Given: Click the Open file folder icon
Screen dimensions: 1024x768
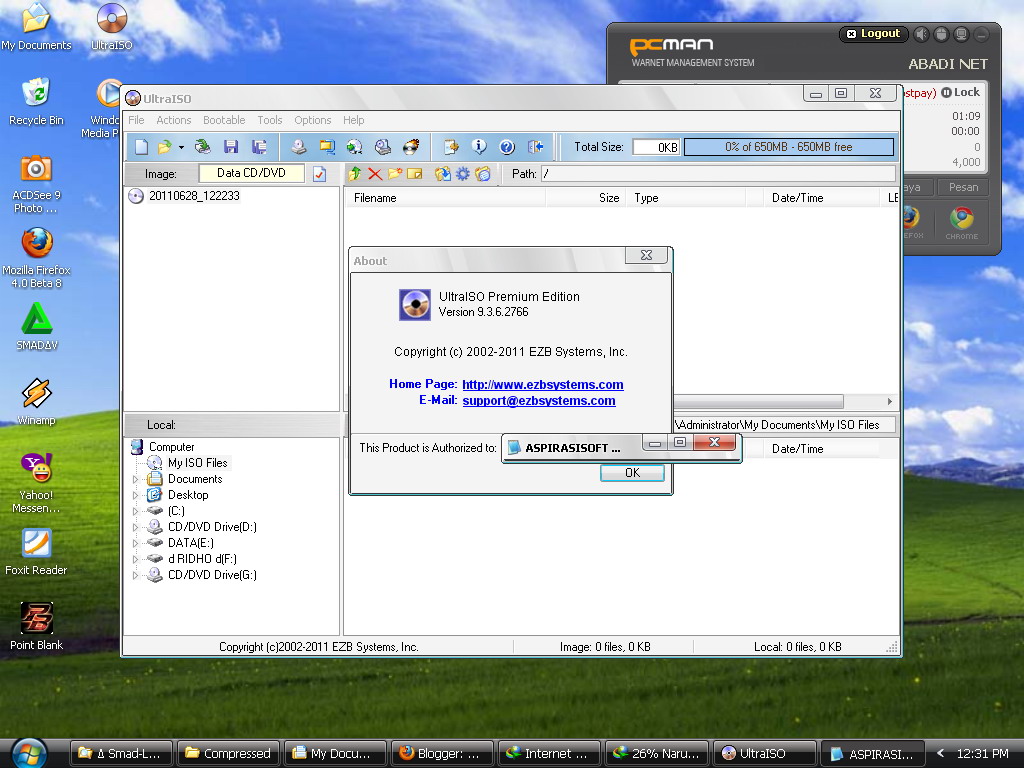Looking at the screenshot, I should [x=164, y=147].
